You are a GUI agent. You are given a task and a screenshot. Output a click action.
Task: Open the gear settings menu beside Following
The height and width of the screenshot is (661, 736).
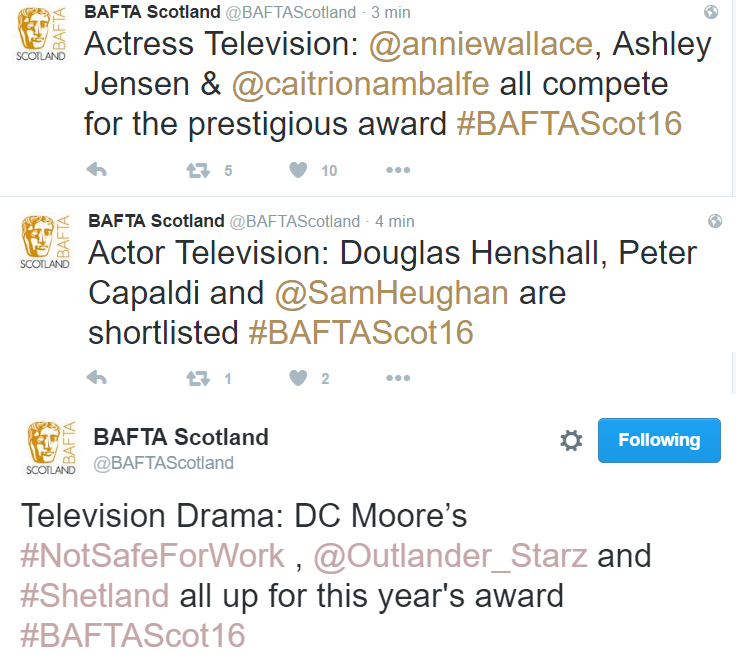click(x=571, y=440)
